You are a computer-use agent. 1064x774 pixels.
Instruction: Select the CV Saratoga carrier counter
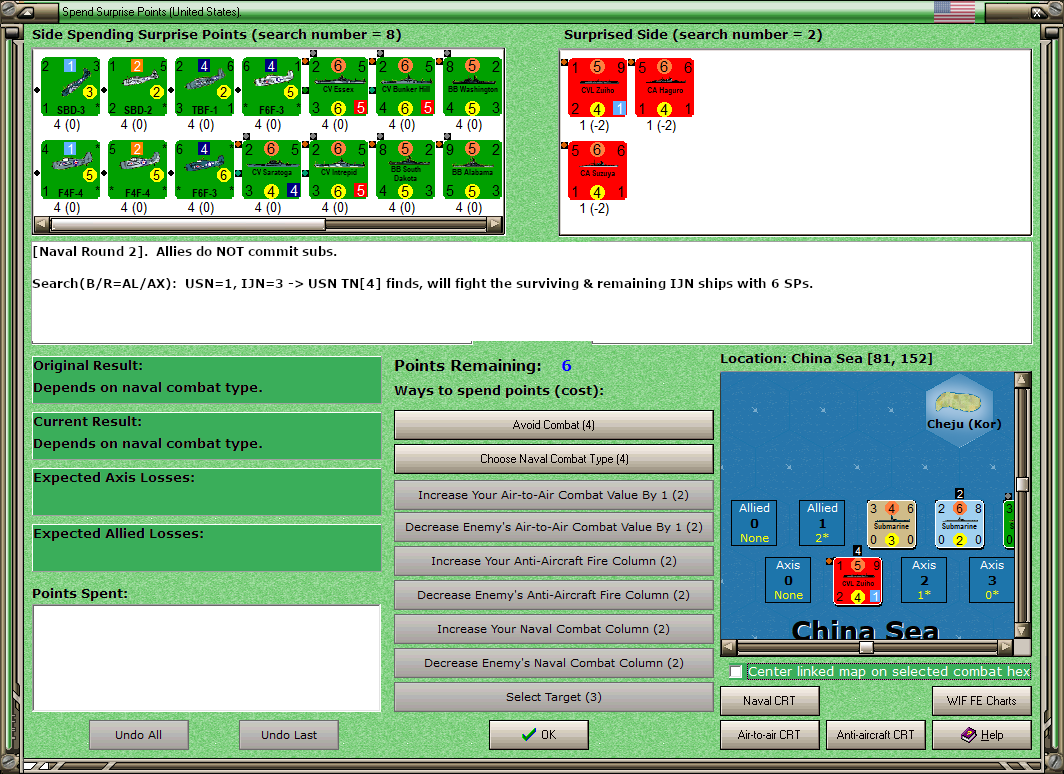(x=271, y=170)
